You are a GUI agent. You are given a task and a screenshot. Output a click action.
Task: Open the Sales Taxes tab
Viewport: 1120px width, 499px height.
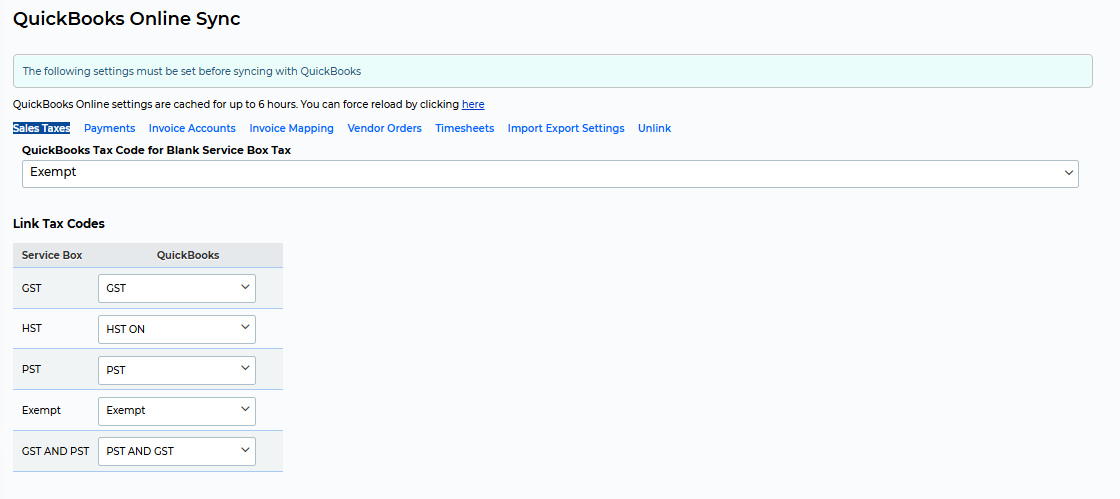pos(41,128)
